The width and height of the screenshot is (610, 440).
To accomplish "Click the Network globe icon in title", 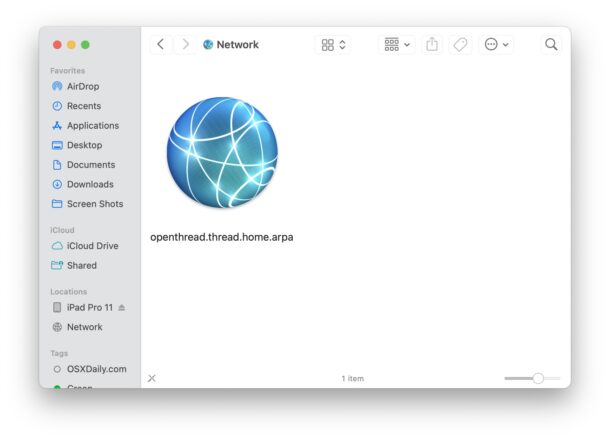I will click(208, 44).
